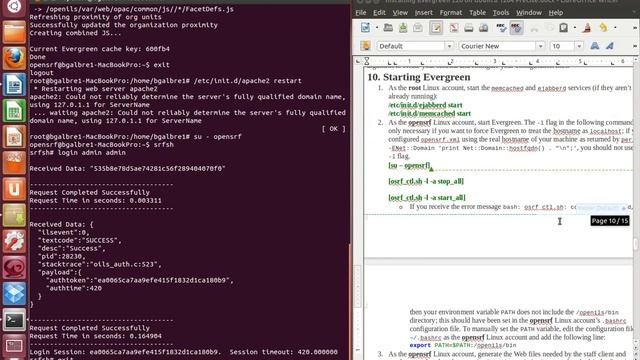Click the Print icon in Writer toolbar
The width and height of the screenshot is (640, 360).
click(x=469, y=28)
